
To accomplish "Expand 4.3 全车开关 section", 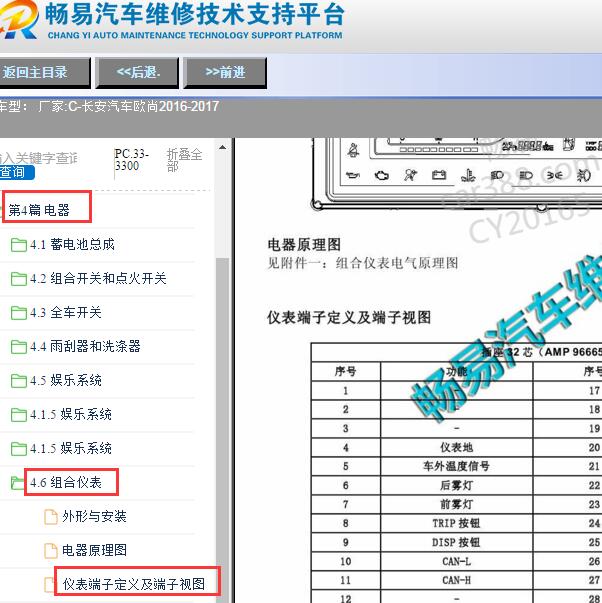I will click(x=66, y=312).
